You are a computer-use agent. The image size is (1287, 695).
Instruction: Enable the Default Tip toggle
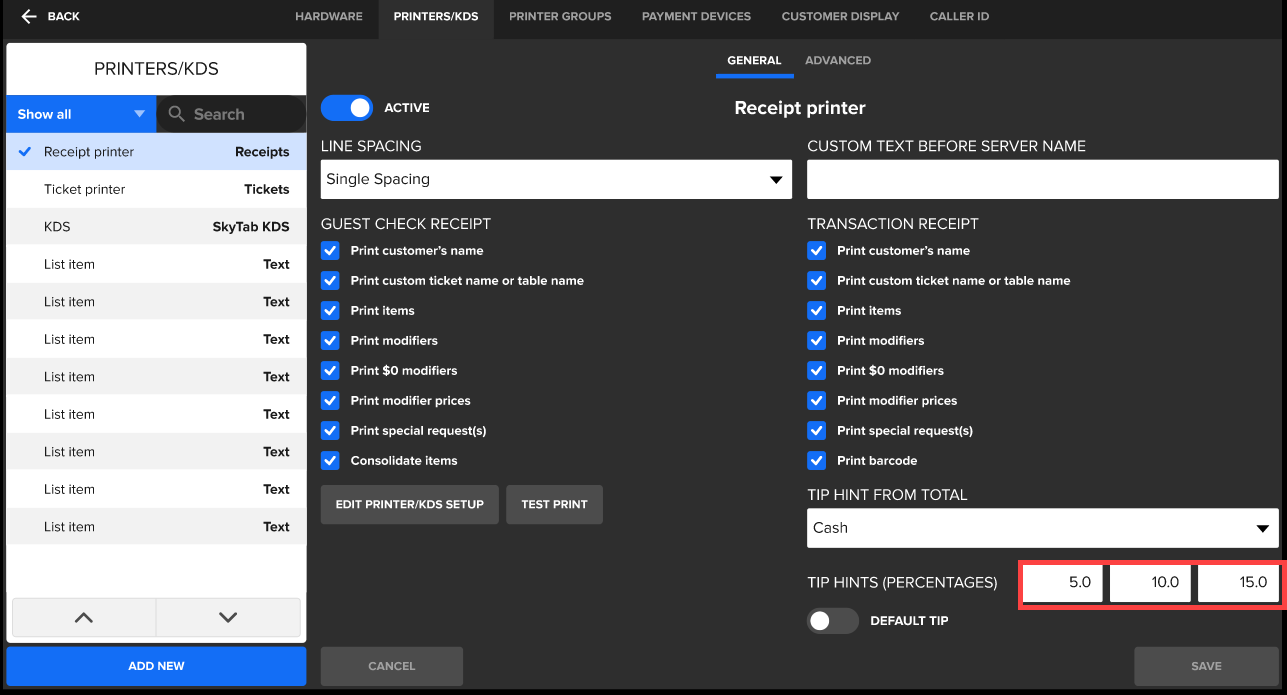pos(832,621)
